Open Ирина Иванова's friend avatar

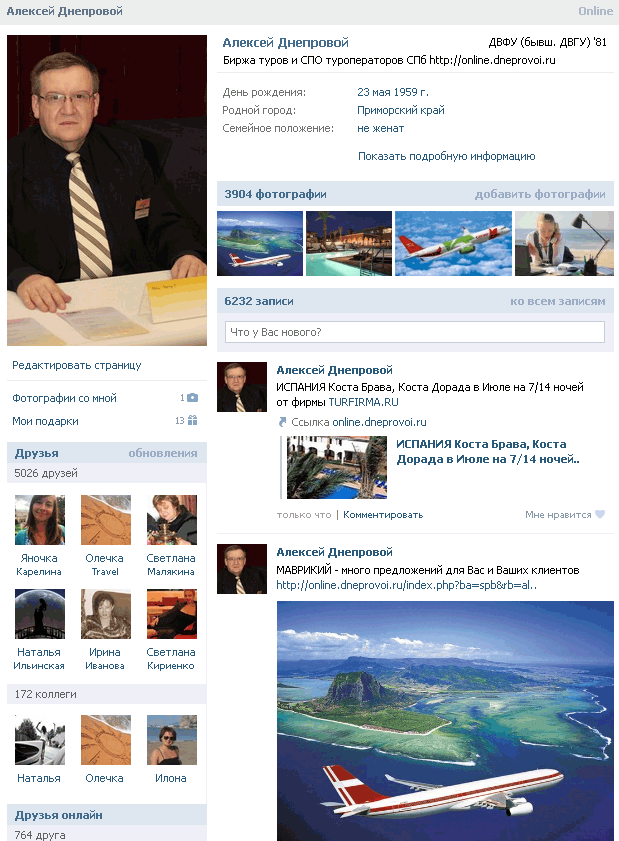tap(106, 614)
